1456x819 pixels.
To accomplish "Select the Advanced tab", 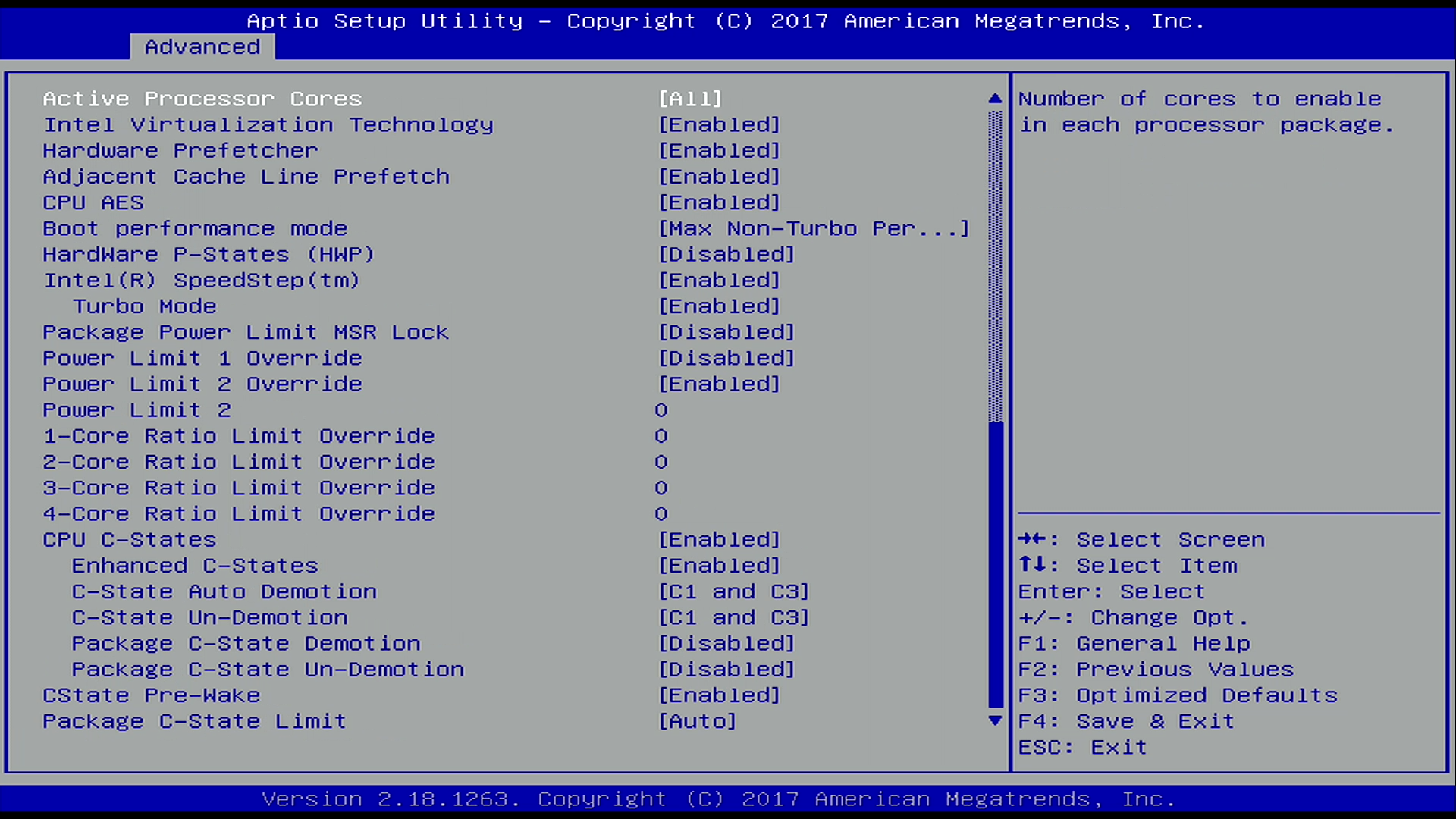I will tap(202, 47).
